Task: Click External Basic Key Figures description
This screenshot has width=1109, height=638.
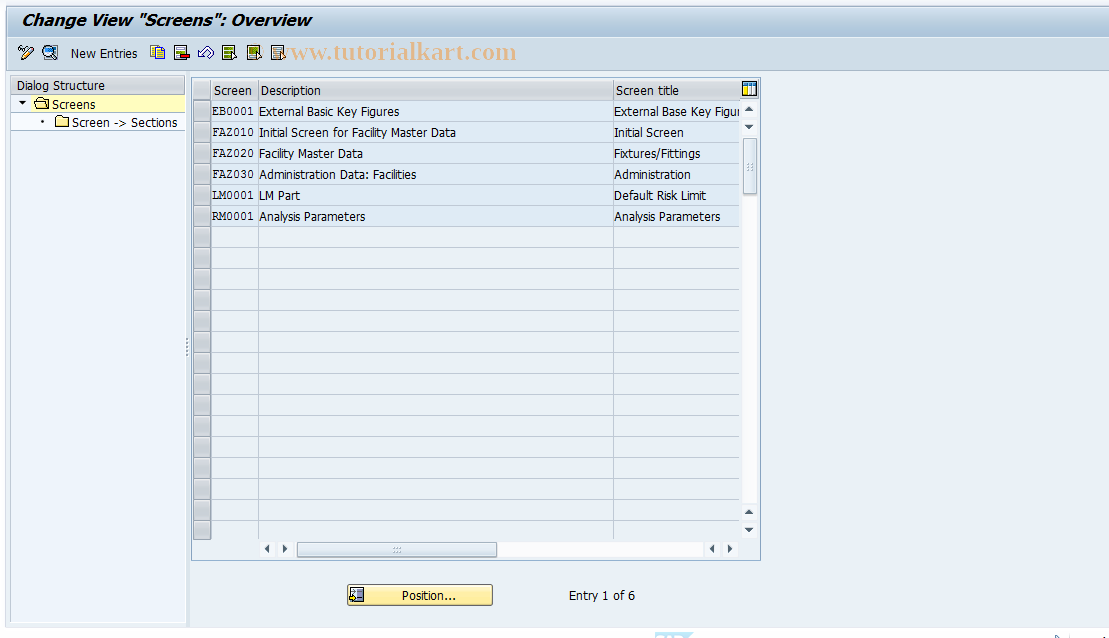Action: pos(436,112)
